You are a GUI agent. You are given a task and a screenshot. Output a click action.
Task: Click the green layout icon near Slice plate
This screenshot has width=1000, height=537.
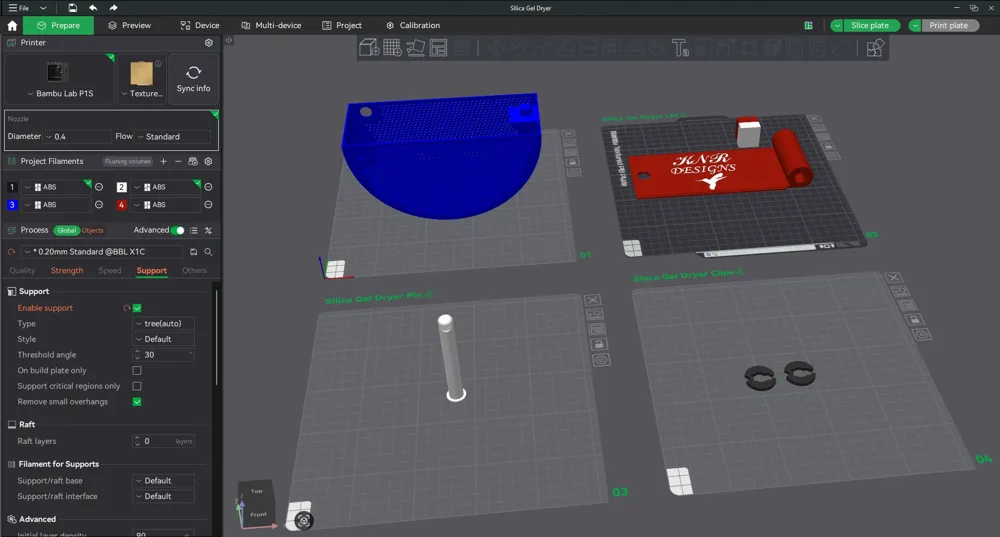click(x=809, y=26)
